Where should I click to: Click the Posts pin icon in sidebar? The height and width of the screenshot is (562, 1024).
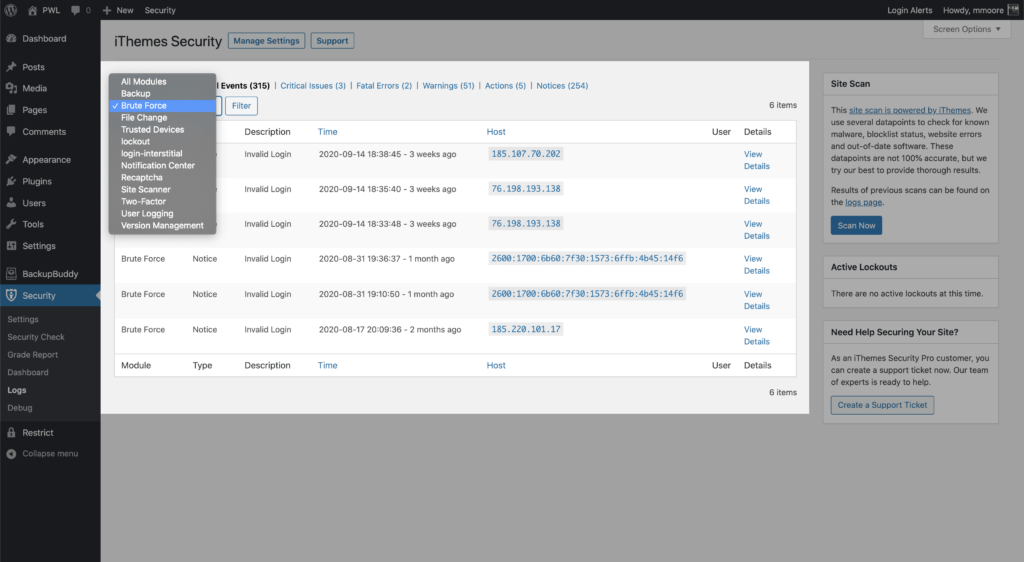coord(11,67)
